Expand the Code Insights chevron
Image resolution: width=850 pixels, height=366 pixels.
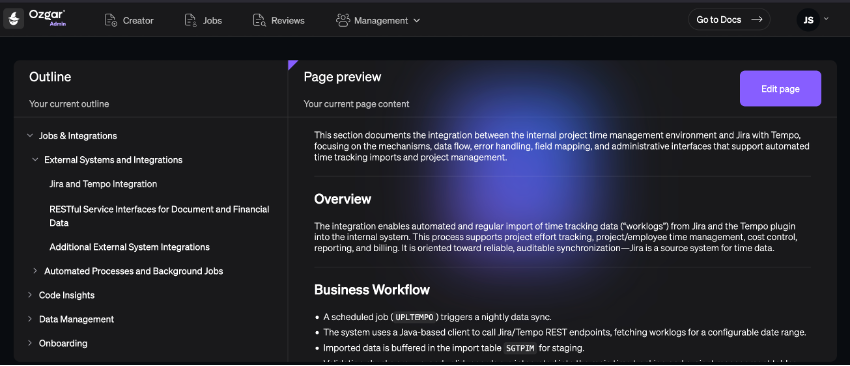point(30,294)
